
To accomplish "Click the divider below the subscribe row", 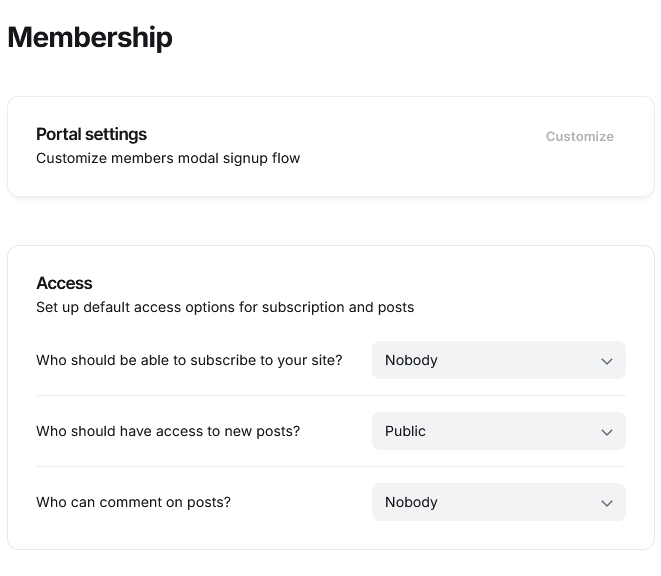I will click(331, 396).
